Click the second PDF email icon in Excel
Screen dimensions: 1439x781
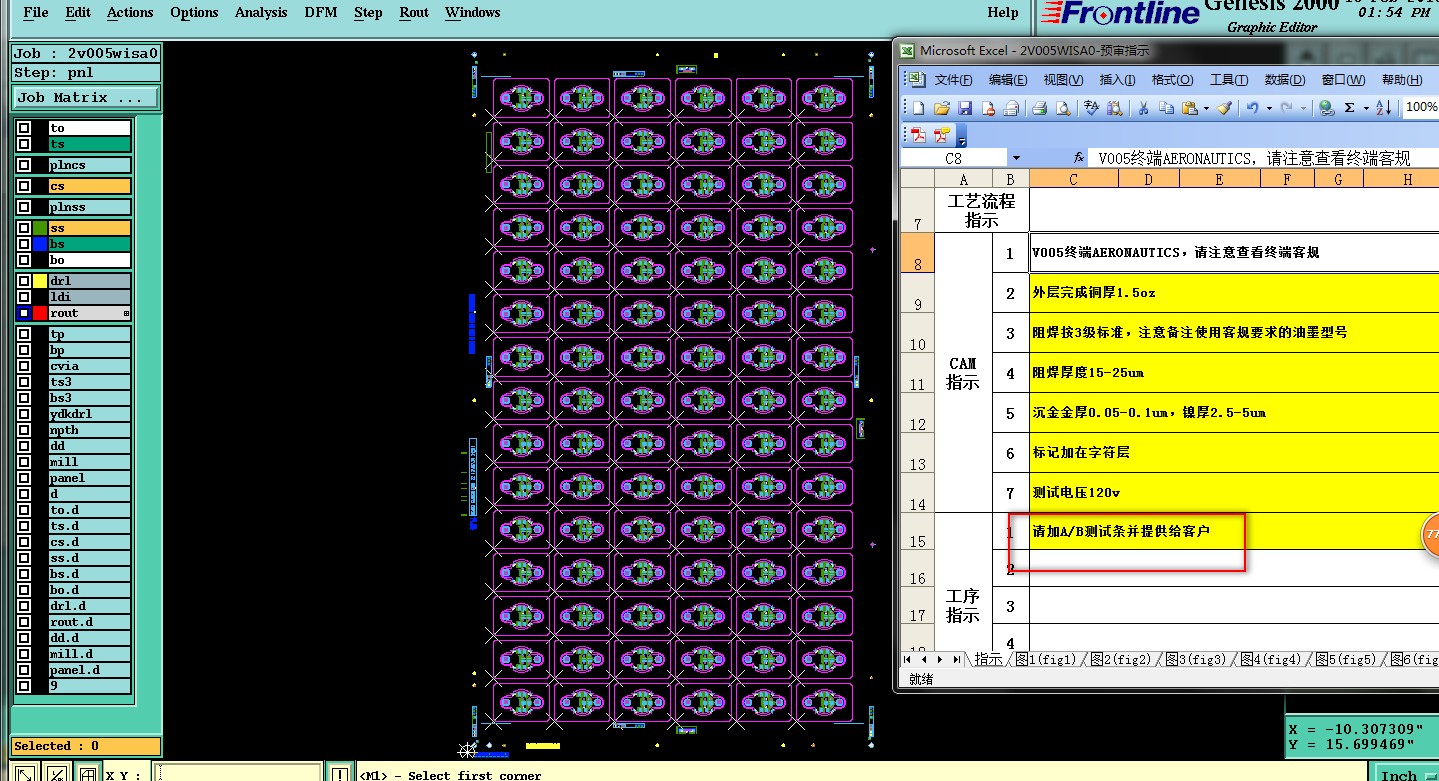coord(942,135)
